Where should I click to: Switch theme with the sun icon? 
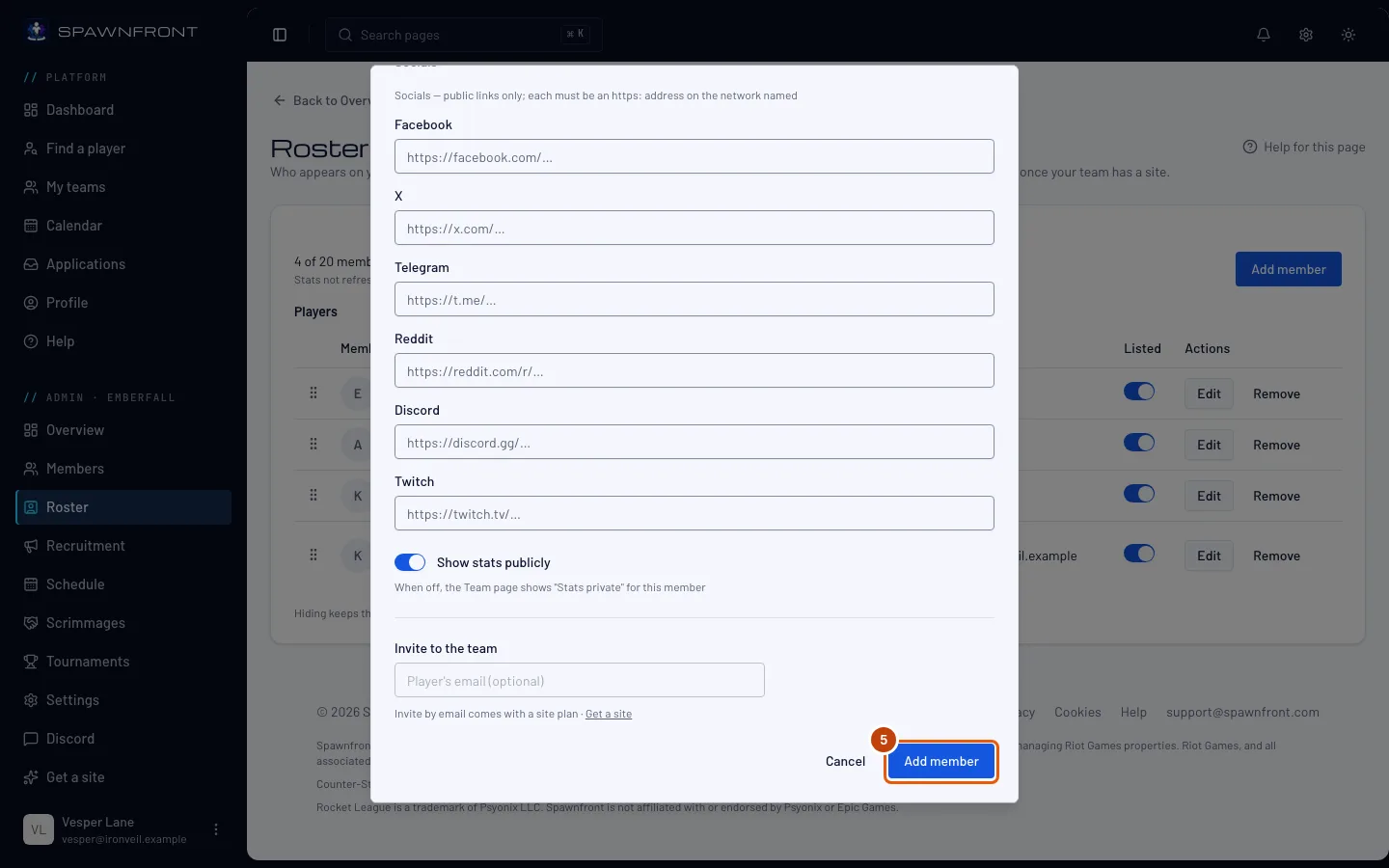tap(1348, 35)
